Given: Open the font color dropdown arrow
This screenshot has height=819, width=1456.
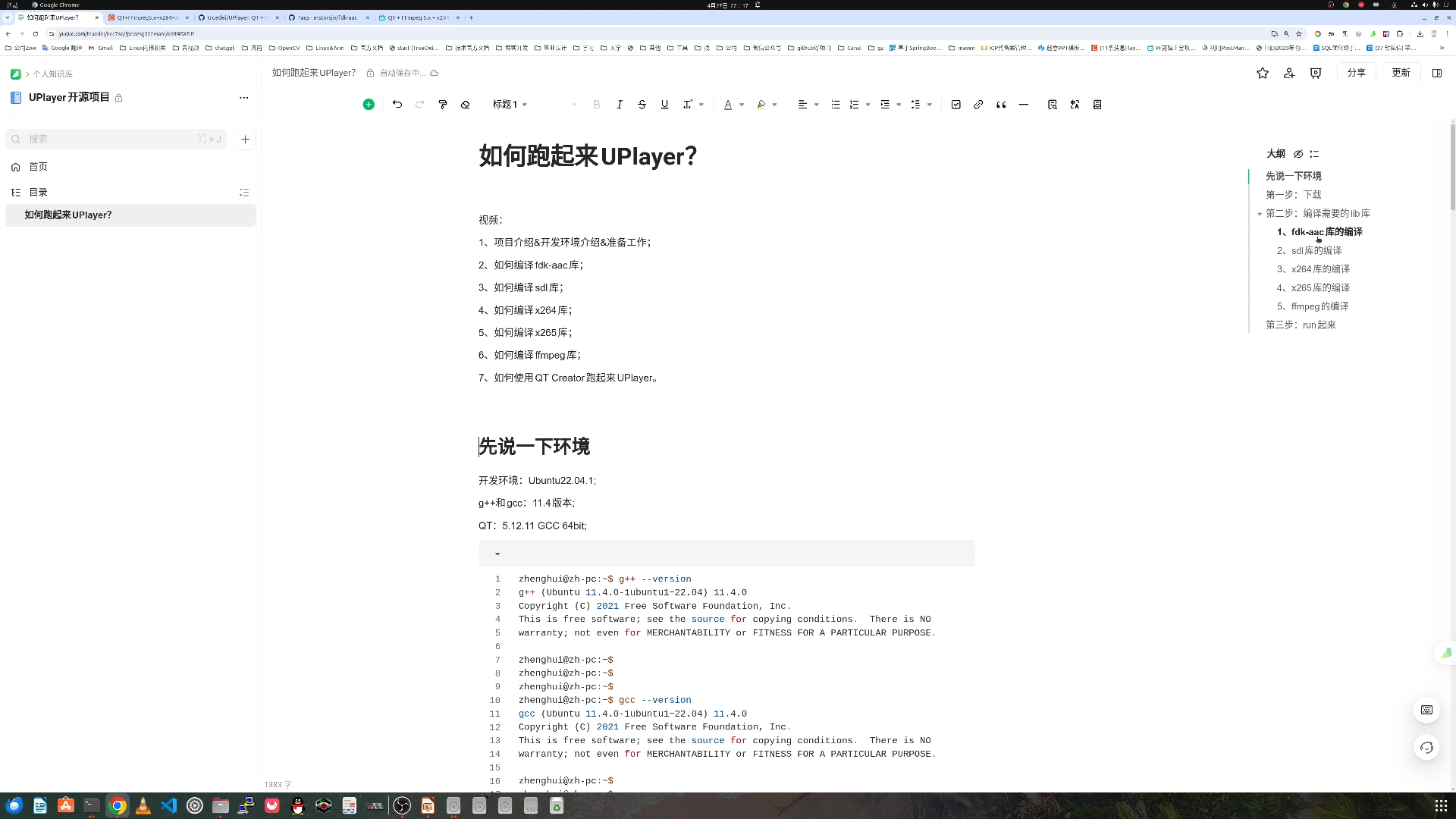Looking at the screenshot, I should [x=742, y=105].
